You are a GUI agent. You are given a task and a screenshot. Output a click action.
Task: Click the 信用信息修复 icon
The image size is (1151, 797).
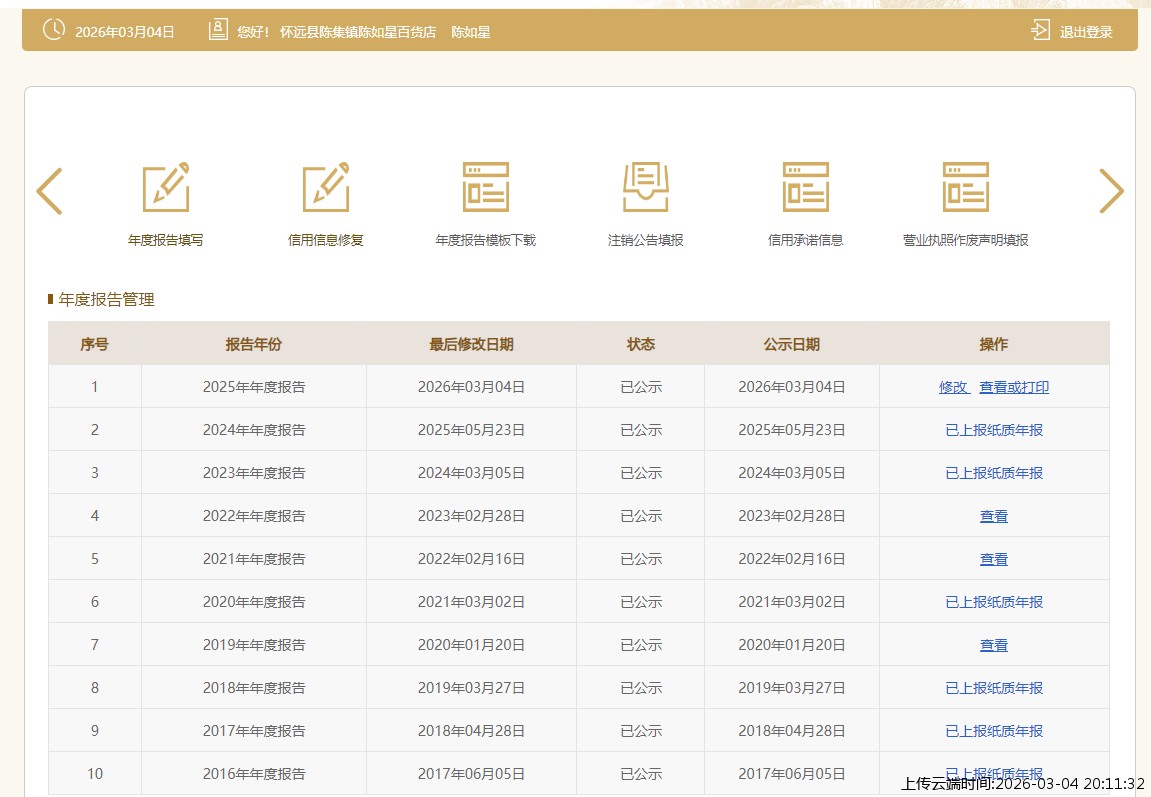point(326,188)
